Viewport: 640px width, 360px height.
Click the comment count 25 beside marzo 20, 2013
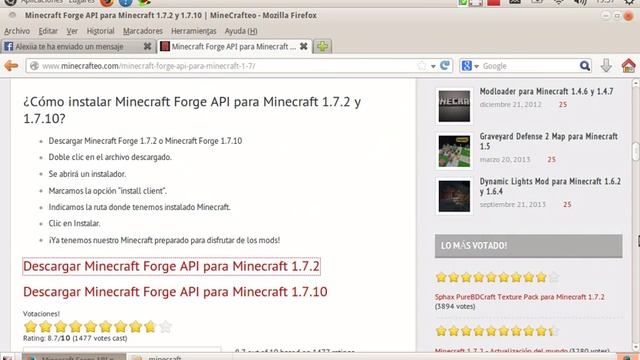click(x=551, y=160)
